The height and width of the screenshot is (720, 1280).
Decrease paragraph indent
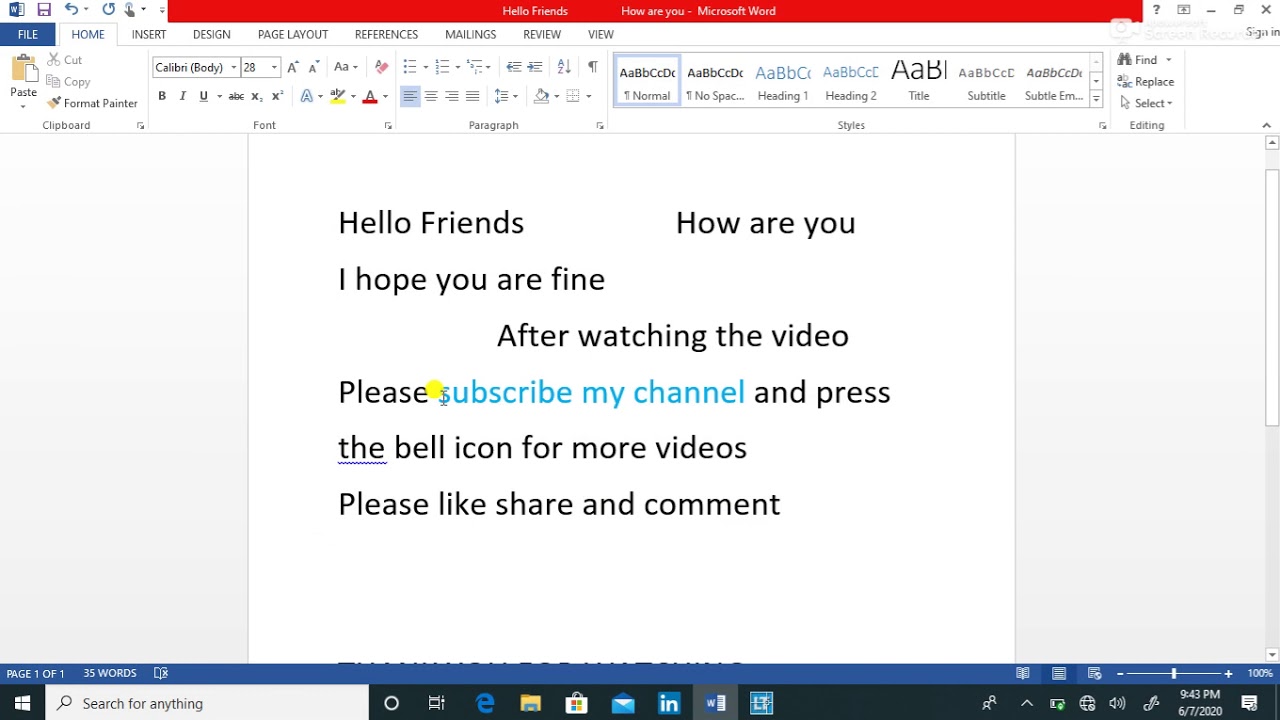click(513, 67)
